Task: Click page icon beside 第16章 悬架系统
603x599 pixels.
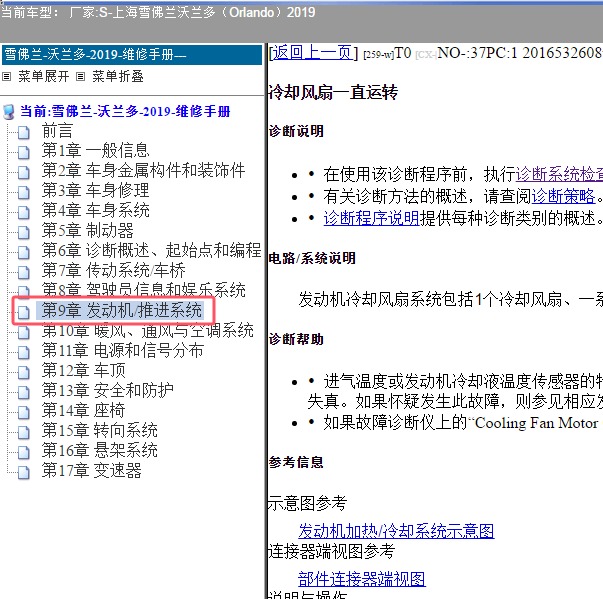Action: pos(24,452)
